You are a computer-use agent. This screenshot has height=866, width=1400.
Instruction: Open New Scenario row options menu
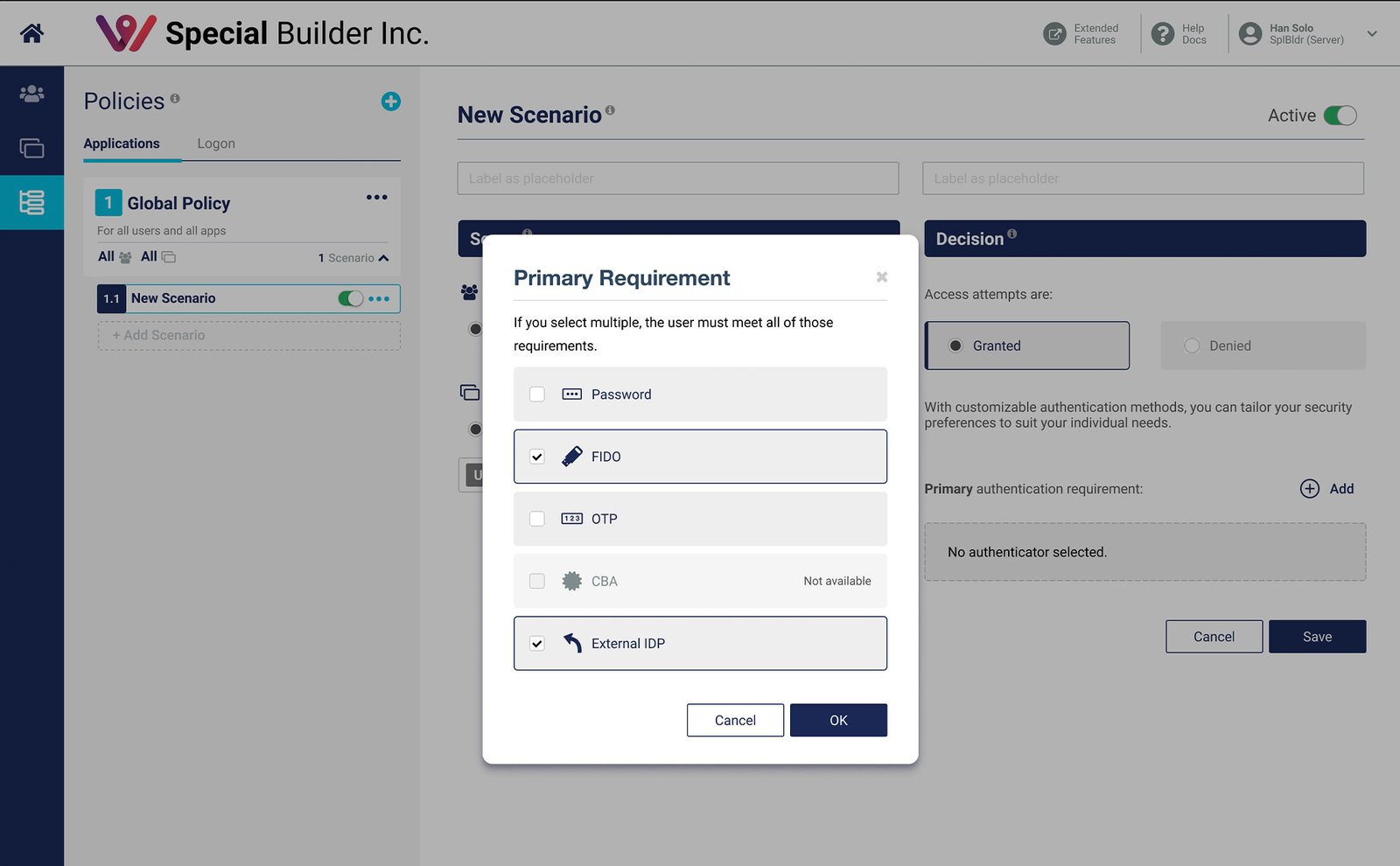point(379,299)
